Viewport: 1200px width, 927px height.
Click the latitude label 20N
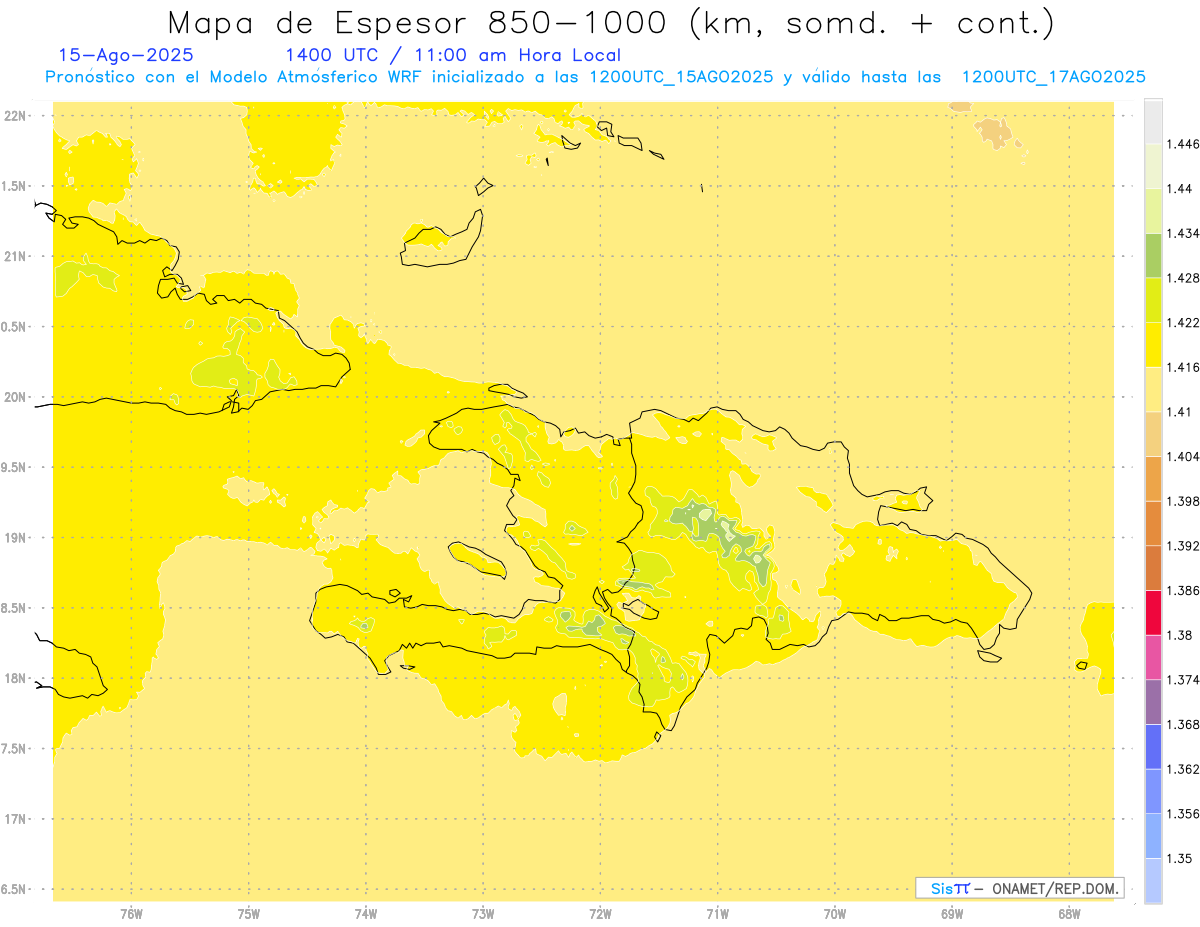tap(17, 397)
